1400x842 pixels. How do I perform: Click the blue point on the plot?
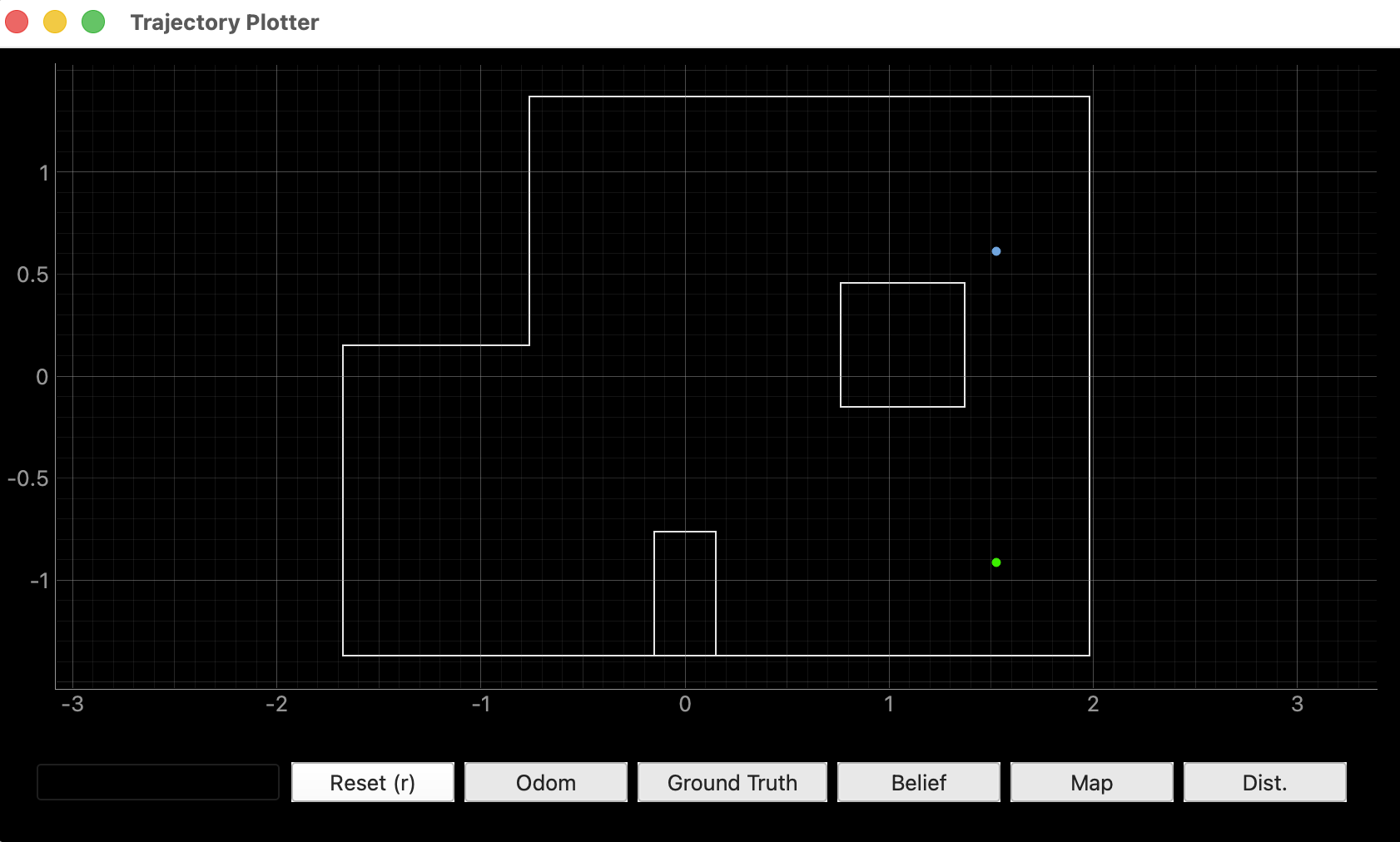coord(995,251)
